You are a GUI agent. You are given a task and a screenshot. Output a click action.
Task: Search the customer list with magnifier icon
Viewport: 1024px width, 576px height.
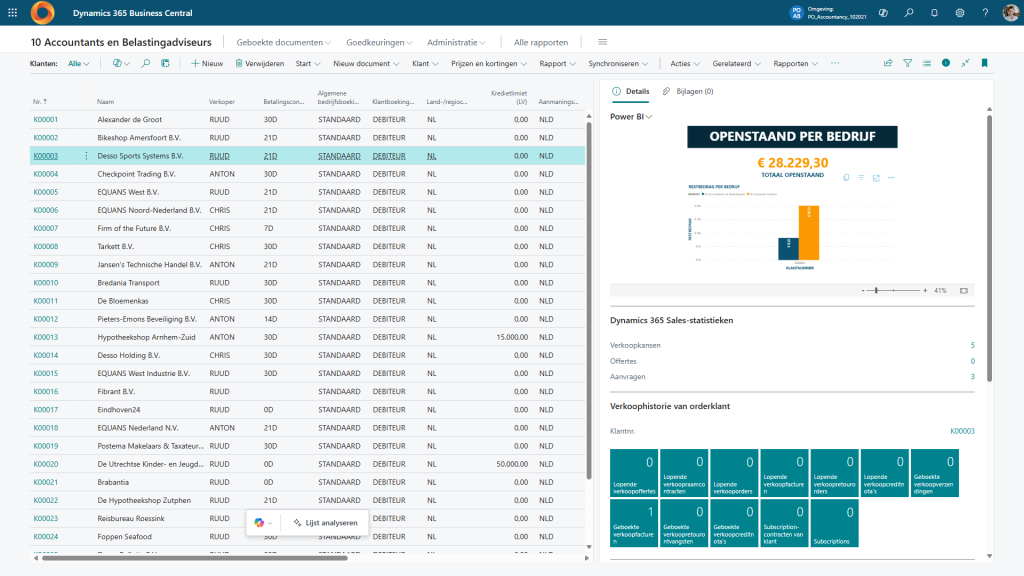click(x=146, y=63)
